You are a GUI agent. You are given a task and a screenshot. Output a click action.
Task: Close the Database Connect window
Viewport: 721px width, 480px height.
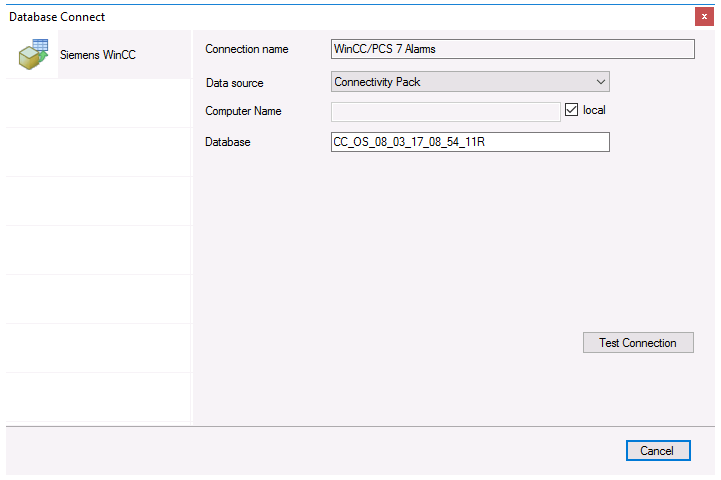point(704,17)
